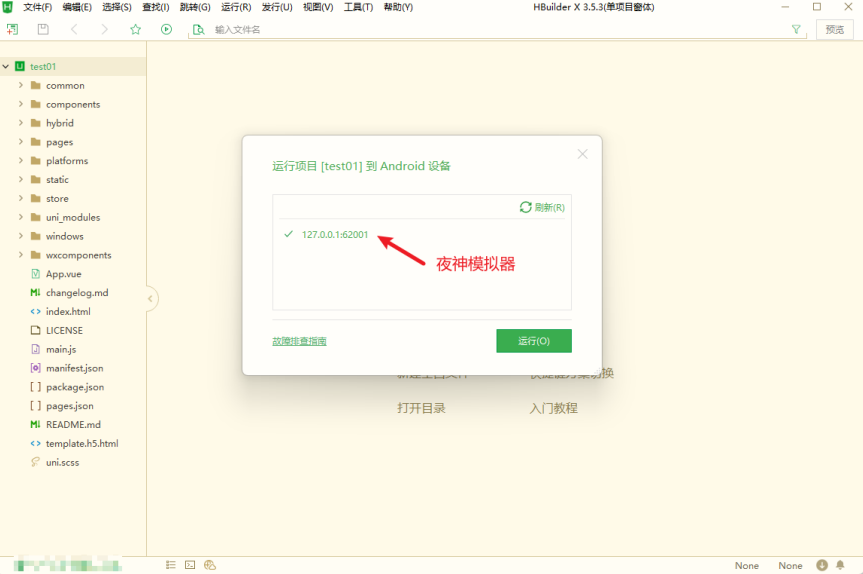
Task: Open template.h5.html in the file tree
Action: click(82, 443)
